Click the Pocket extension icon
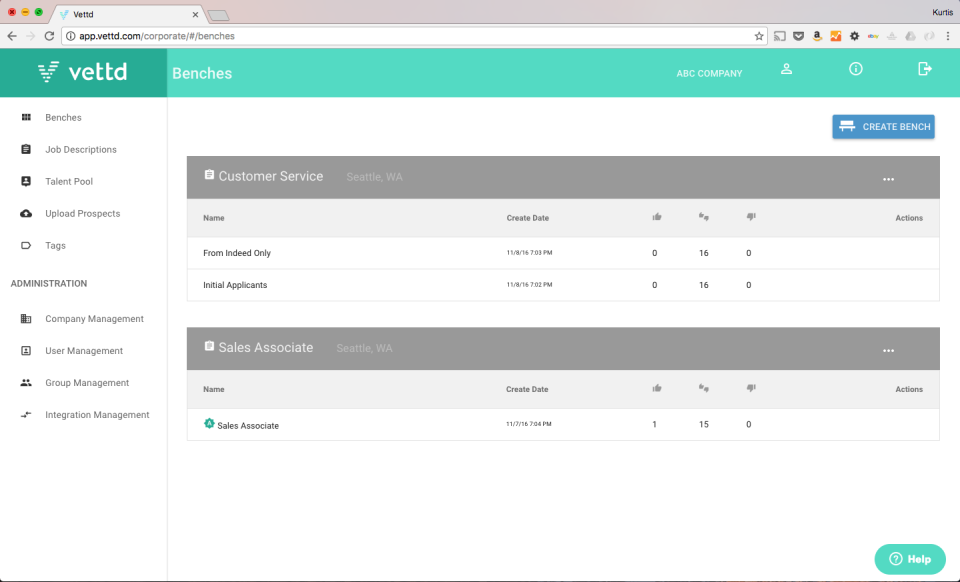960x582 pixels. pos(798,36)
